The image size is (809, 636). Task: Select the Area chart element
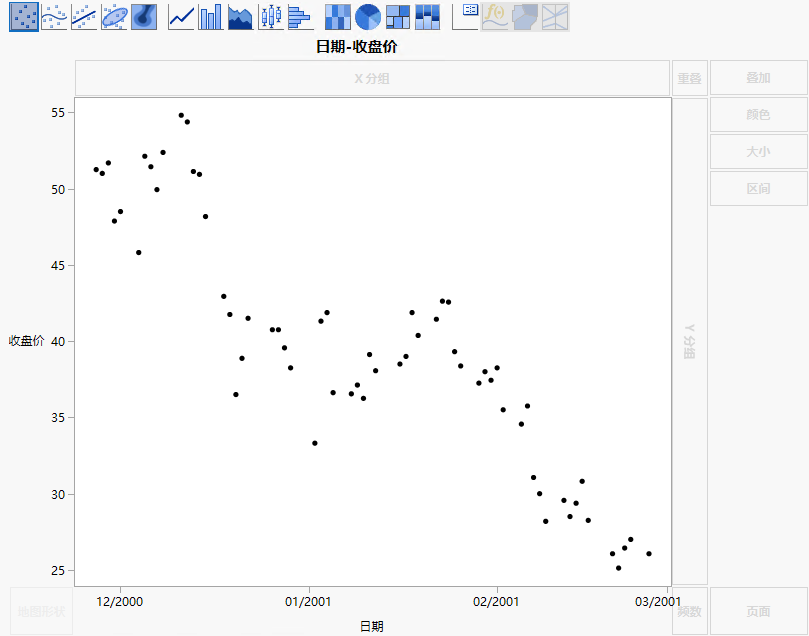[x=241, y=17]
